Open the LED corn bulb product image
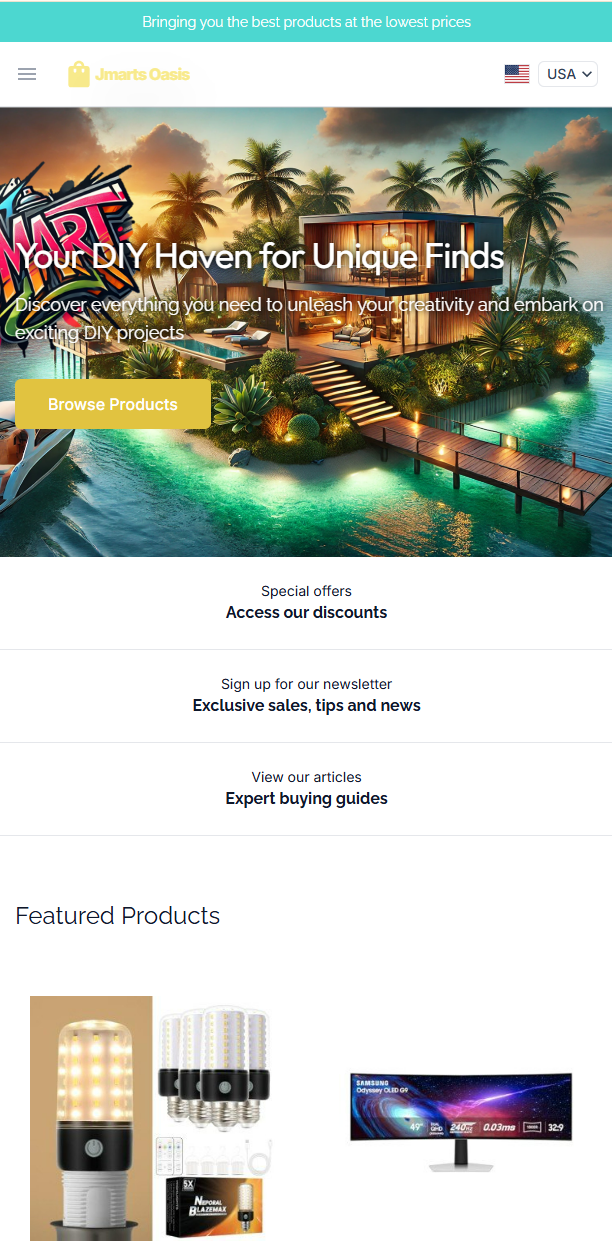 tap(150, 1115)
